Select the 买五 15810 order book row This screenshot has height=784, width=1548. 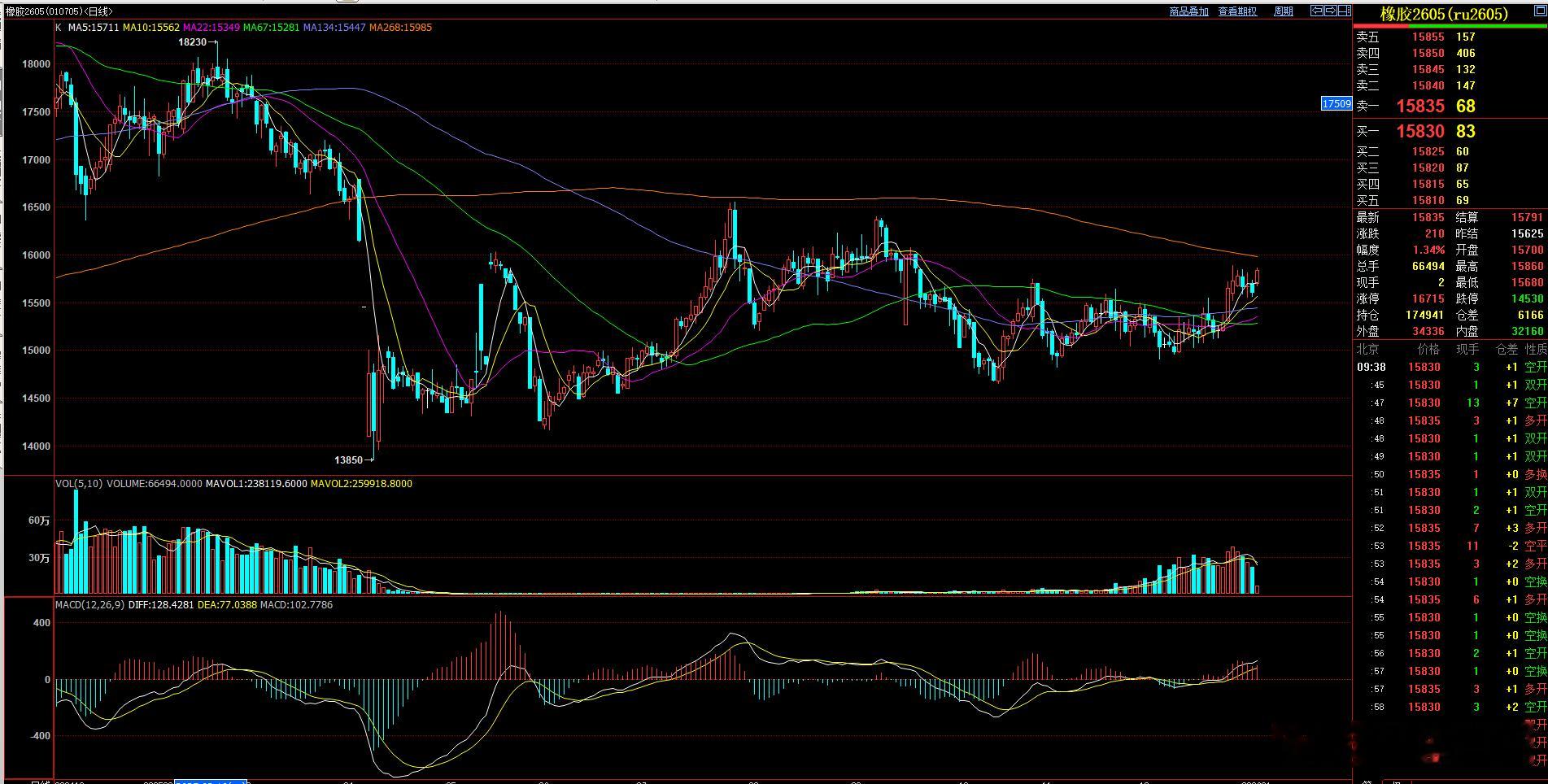1450,200
